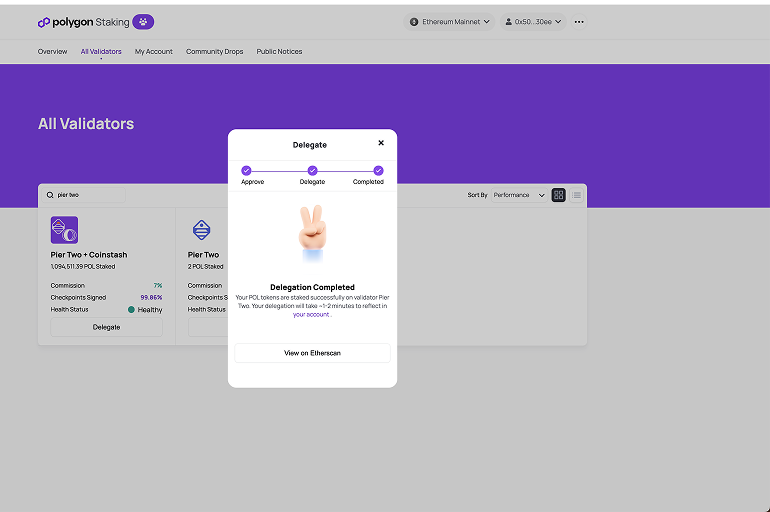Screen dimensions: 770x512
Task: Click the Healthy status indicator
Action: 145,310
